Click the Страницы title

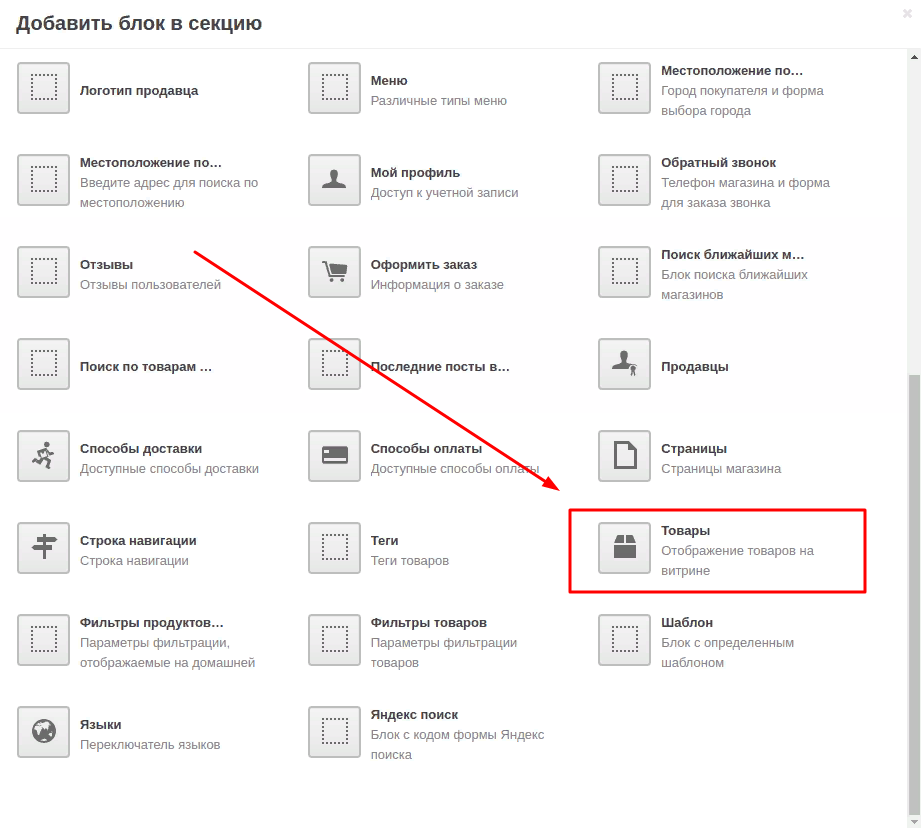click(694, 449)
